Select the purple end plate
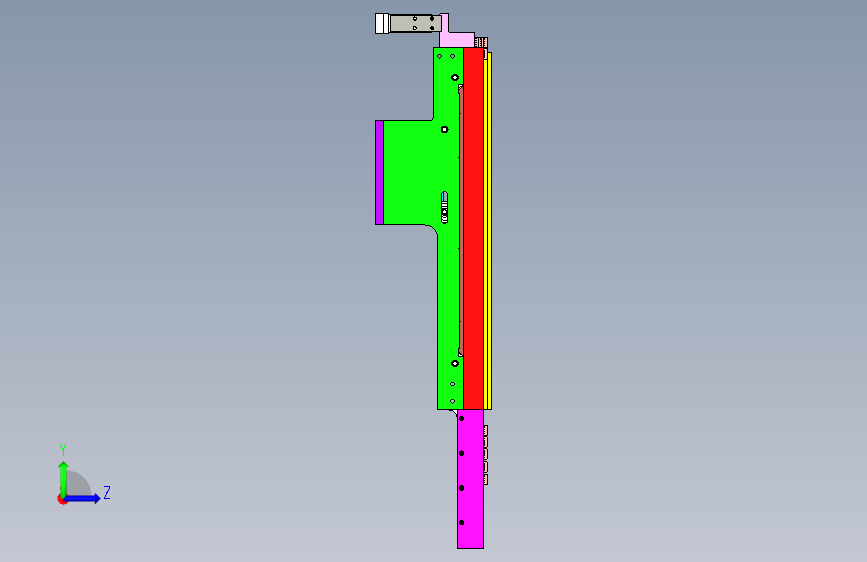The height and width of the screenshot is (562, 867). point(379,173)
